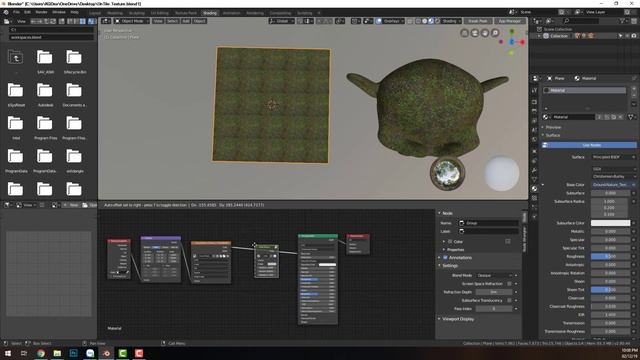Open the Material properties tab icon

[534, 189]
